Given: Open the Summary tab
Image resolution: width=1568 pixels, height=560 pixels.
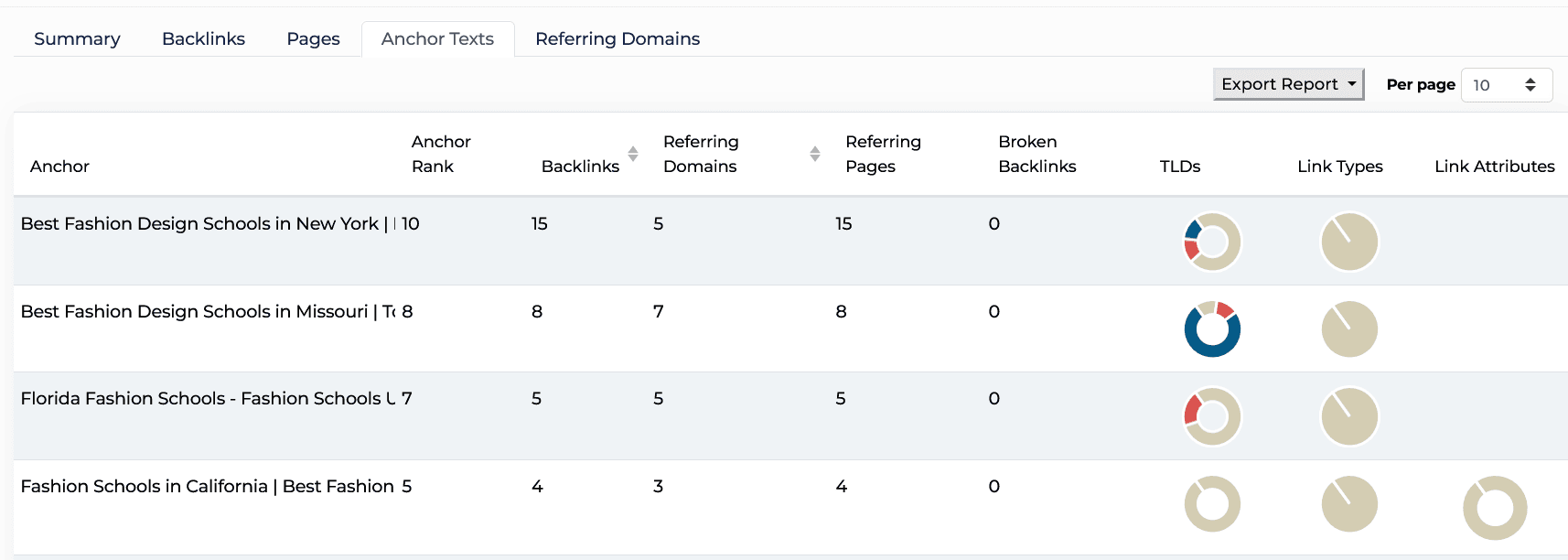Looking at the screenshot, I should pyautogui.click(x=77, y=38).
